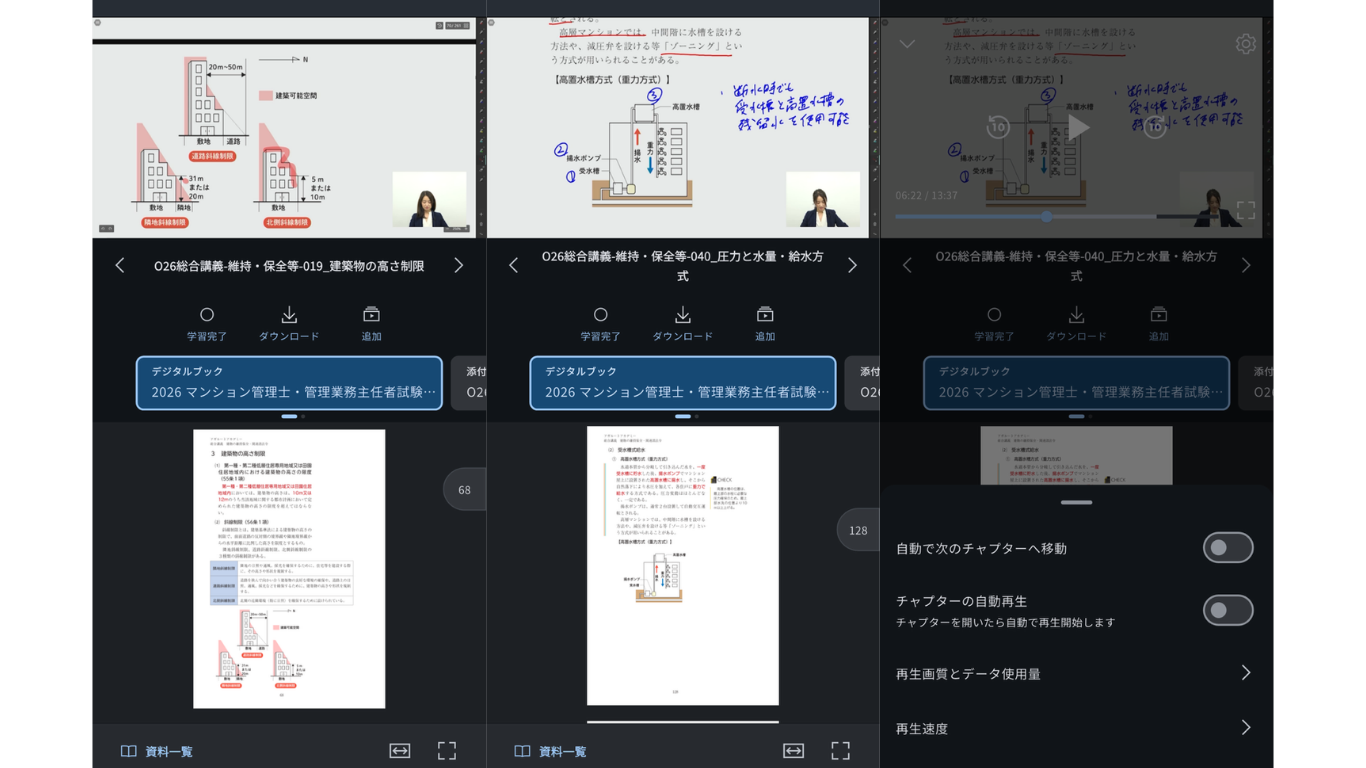
Task: Fit page to width in lesson 019 panel
Action: 400,750
